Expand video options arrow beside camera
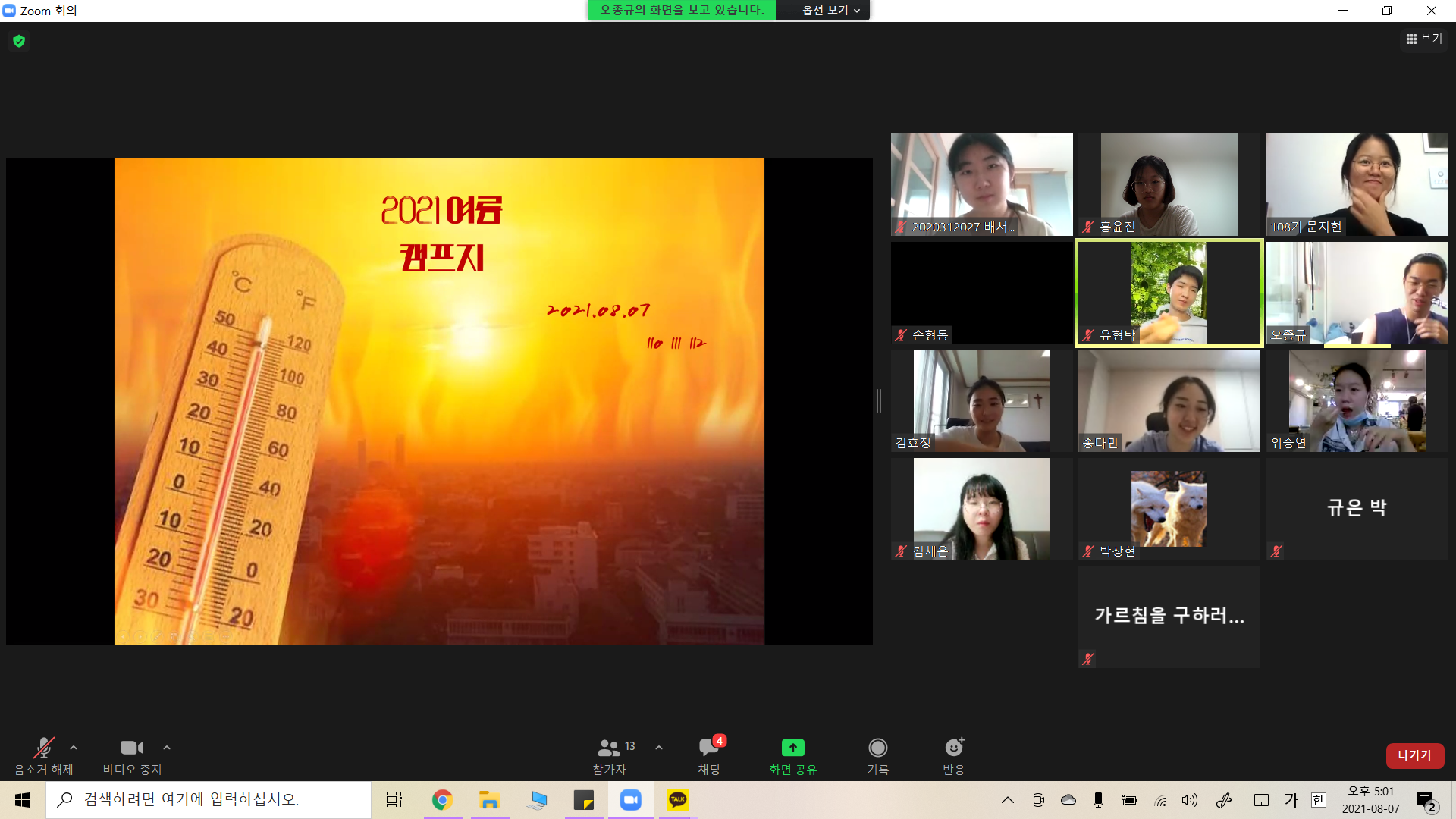This screenshot has height=819, width=1456. click(x=167, y=748)
